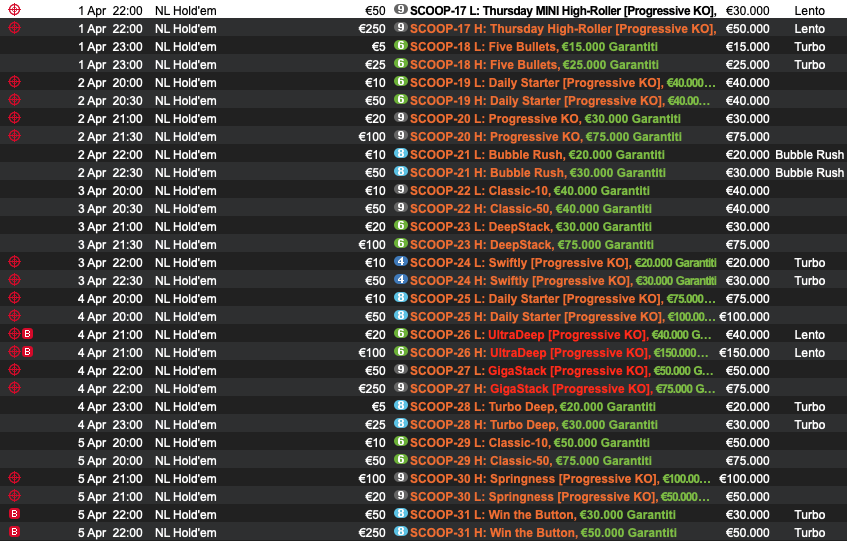The image size is (847, 541).
Task: Click the €5 buy-in on SCOOP-28 L row
Action: tap(378, 407)
